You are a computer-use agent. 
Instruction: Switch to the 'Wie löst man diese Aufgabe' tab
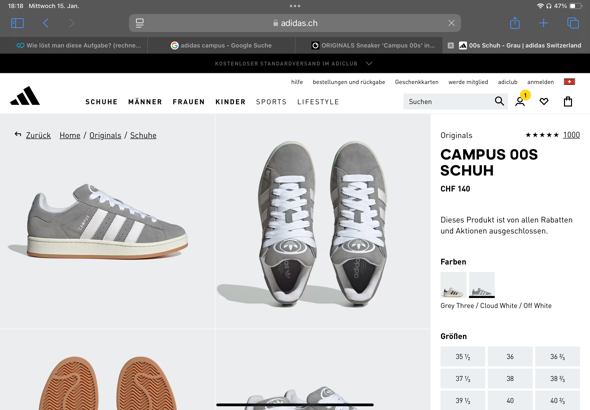(78, 46)
